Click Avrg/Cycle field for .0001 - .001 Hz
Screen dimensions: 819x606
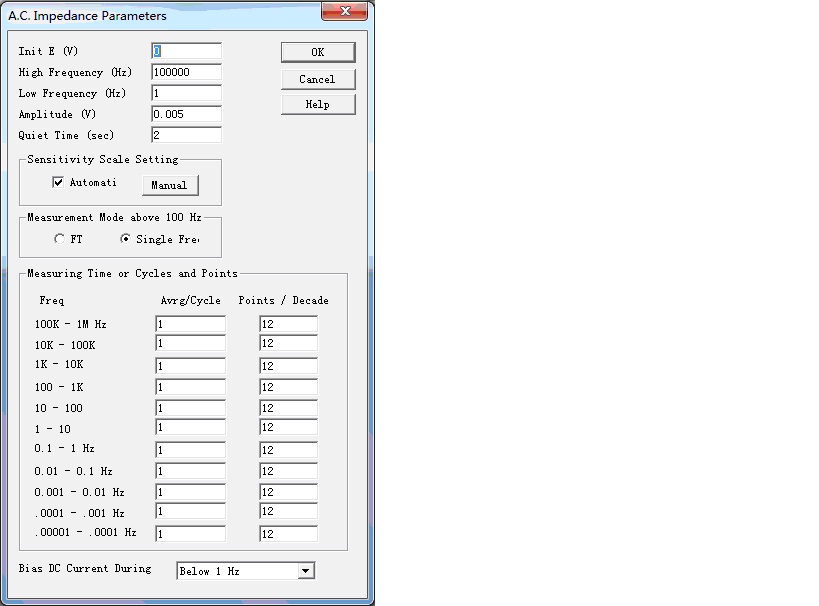pyautogui.click(x=191, y=511)
